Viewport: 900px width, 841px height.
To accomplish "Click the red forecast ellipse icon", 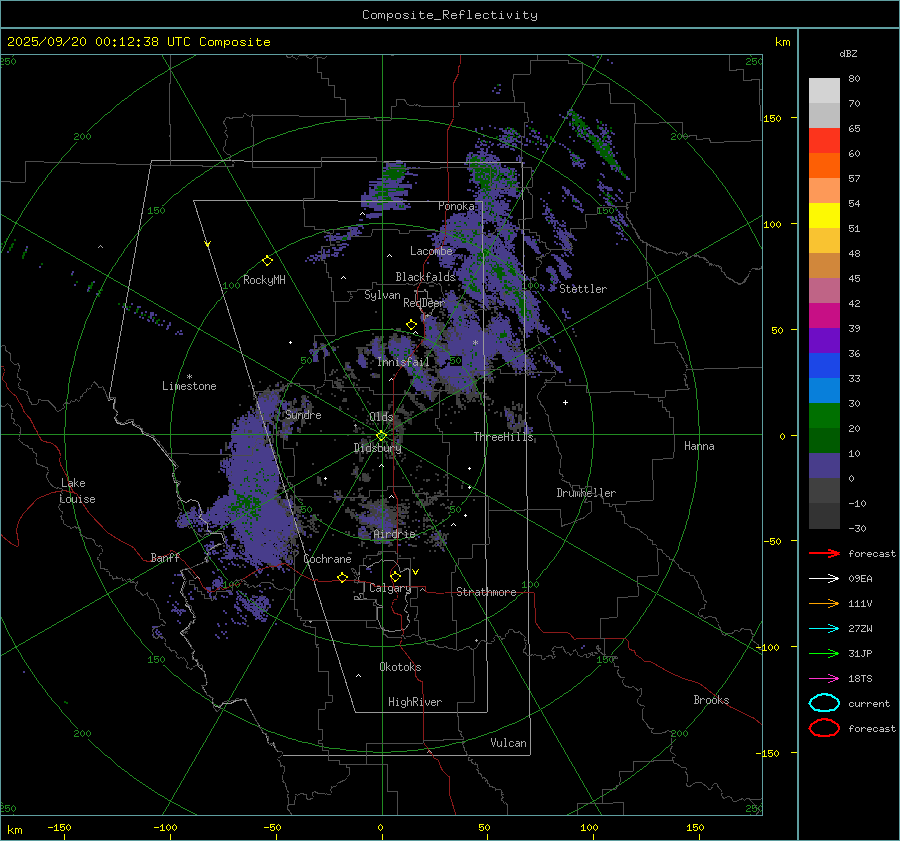I will coord(824,728).
